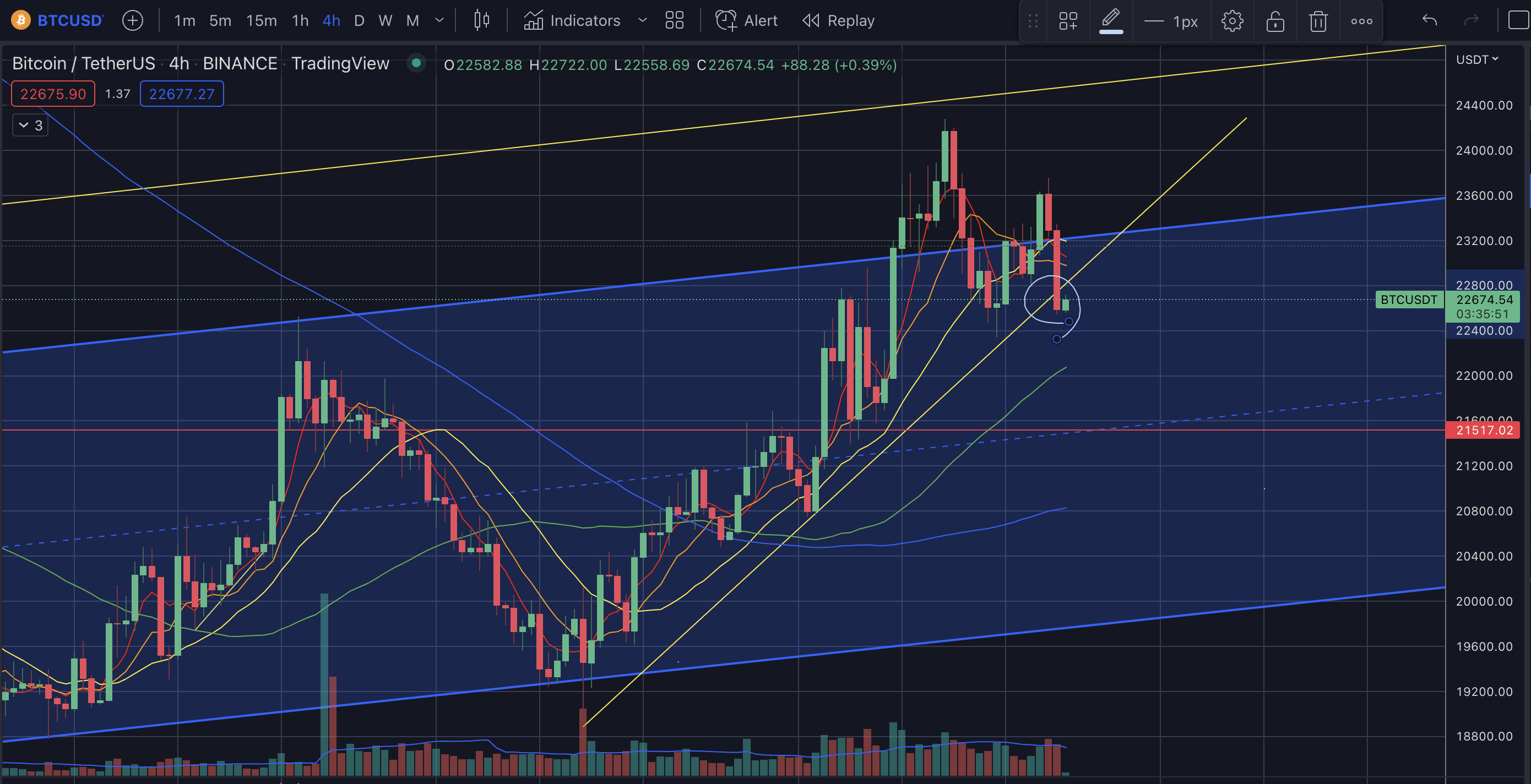1531x784 pixels.
Task: Open the three-dots more options menu
Action: click(x=1361, y=21)
